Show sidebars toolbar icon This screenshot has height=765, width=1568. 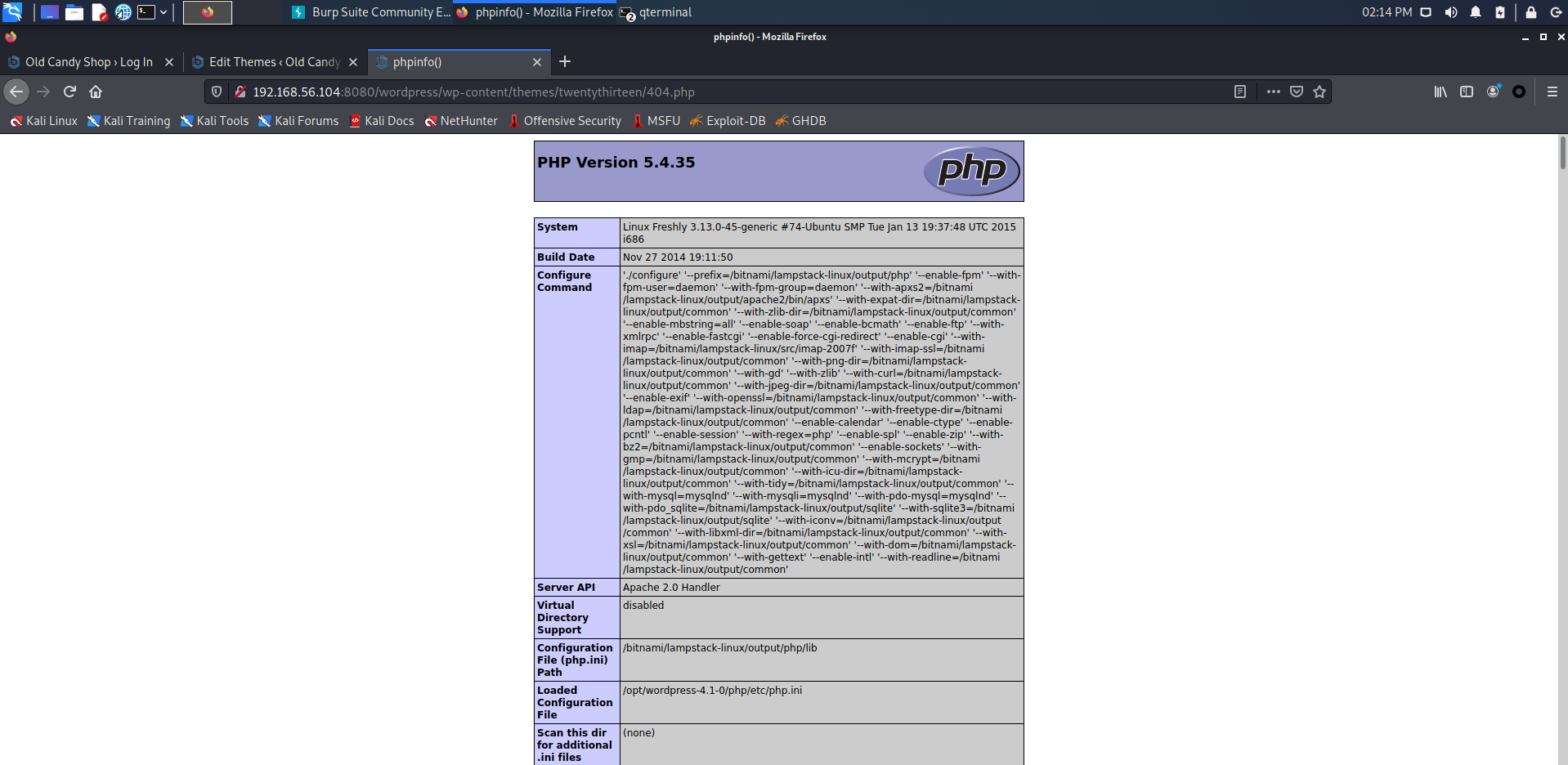(1467, 92)
